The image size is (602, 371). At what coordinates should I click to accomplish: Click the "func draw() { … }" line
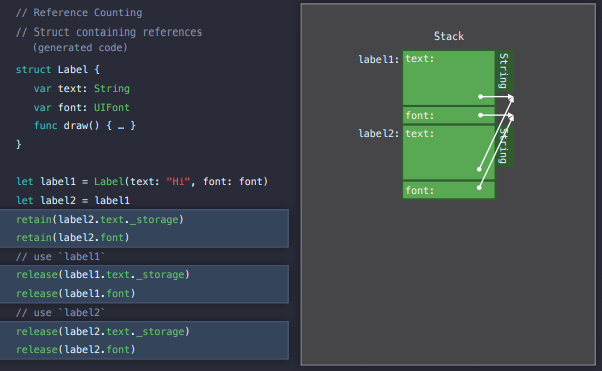(85, 126)
